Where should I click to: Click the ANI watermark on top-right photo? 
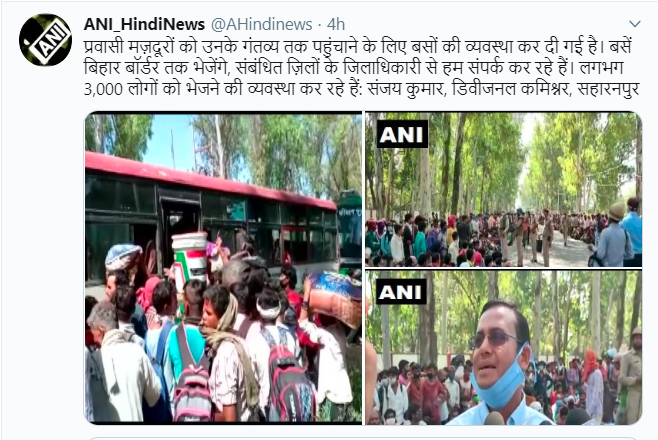(x=402, y=134)
